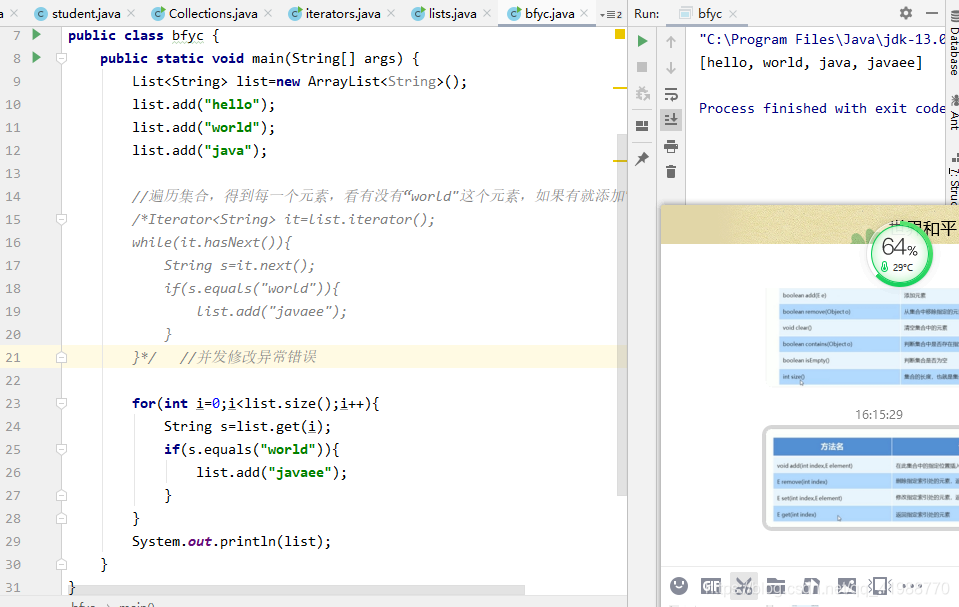Screen dimensions: 959x607
Task: Print the console output
Action: coord(671,145)
